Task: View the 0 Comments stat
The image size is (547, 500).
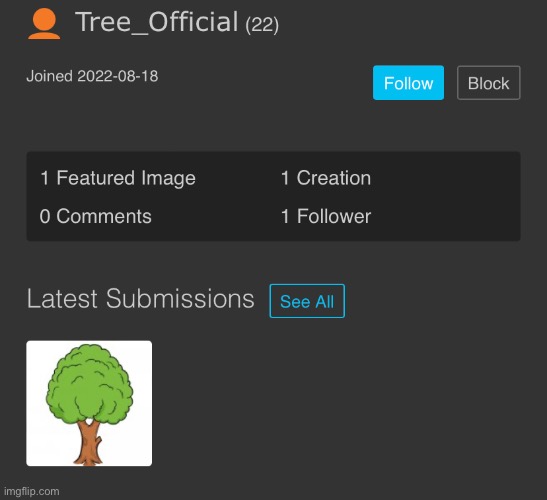Action: click(95, 216)
